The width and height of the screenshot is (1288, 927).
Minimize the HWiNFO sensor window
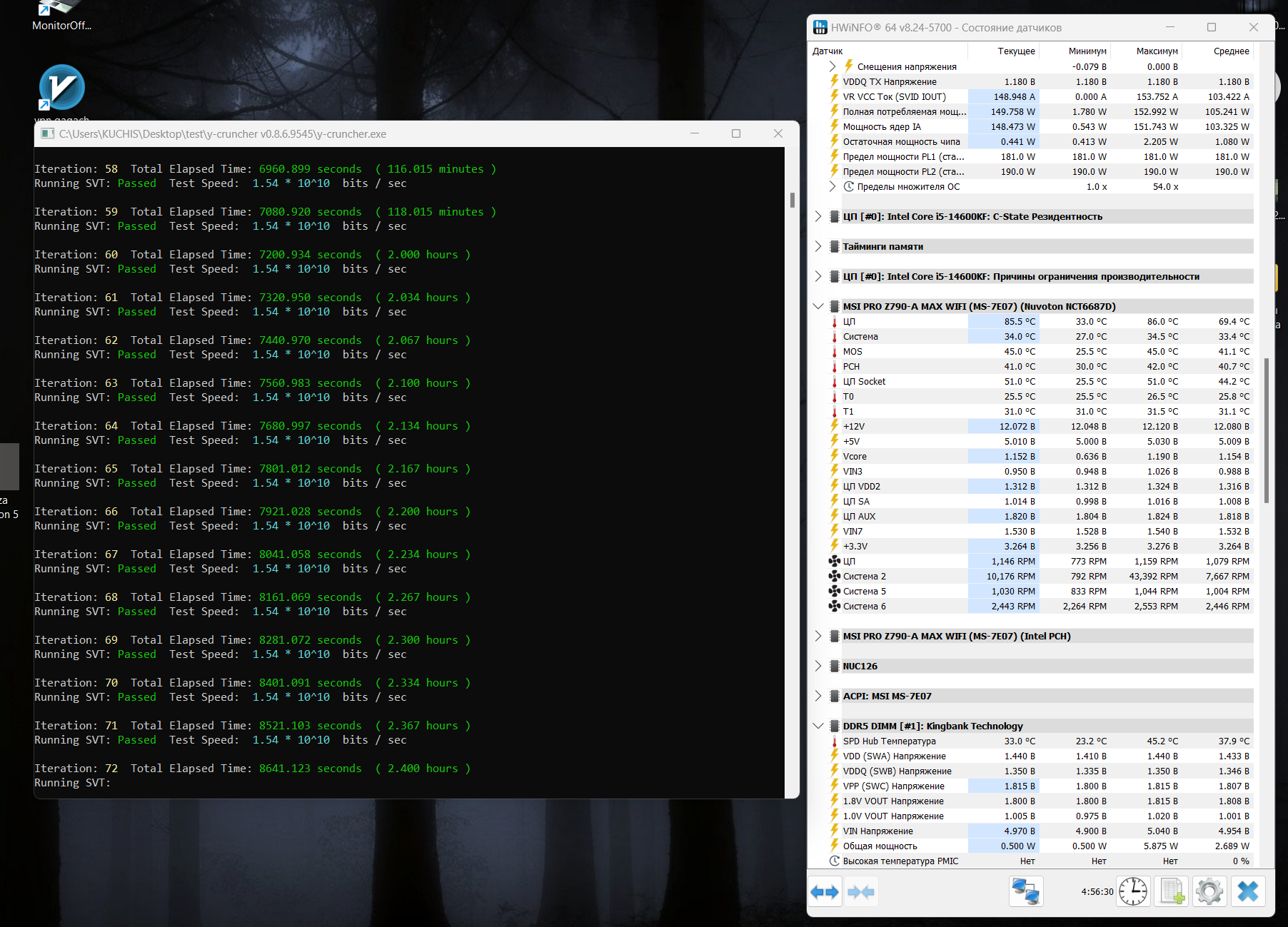(x=1170, y=27)
